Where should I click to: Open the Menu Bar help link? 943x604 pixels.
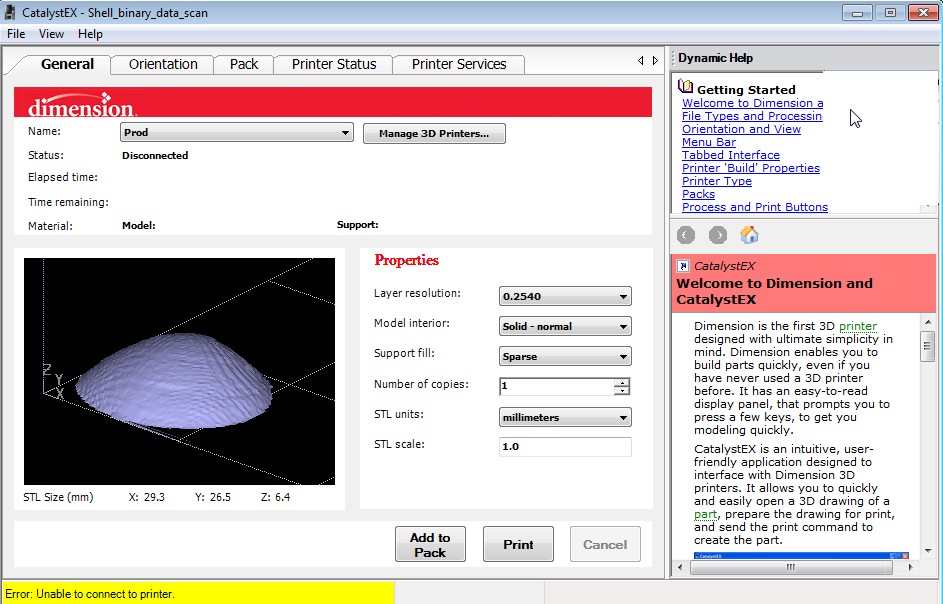[708, 142]
